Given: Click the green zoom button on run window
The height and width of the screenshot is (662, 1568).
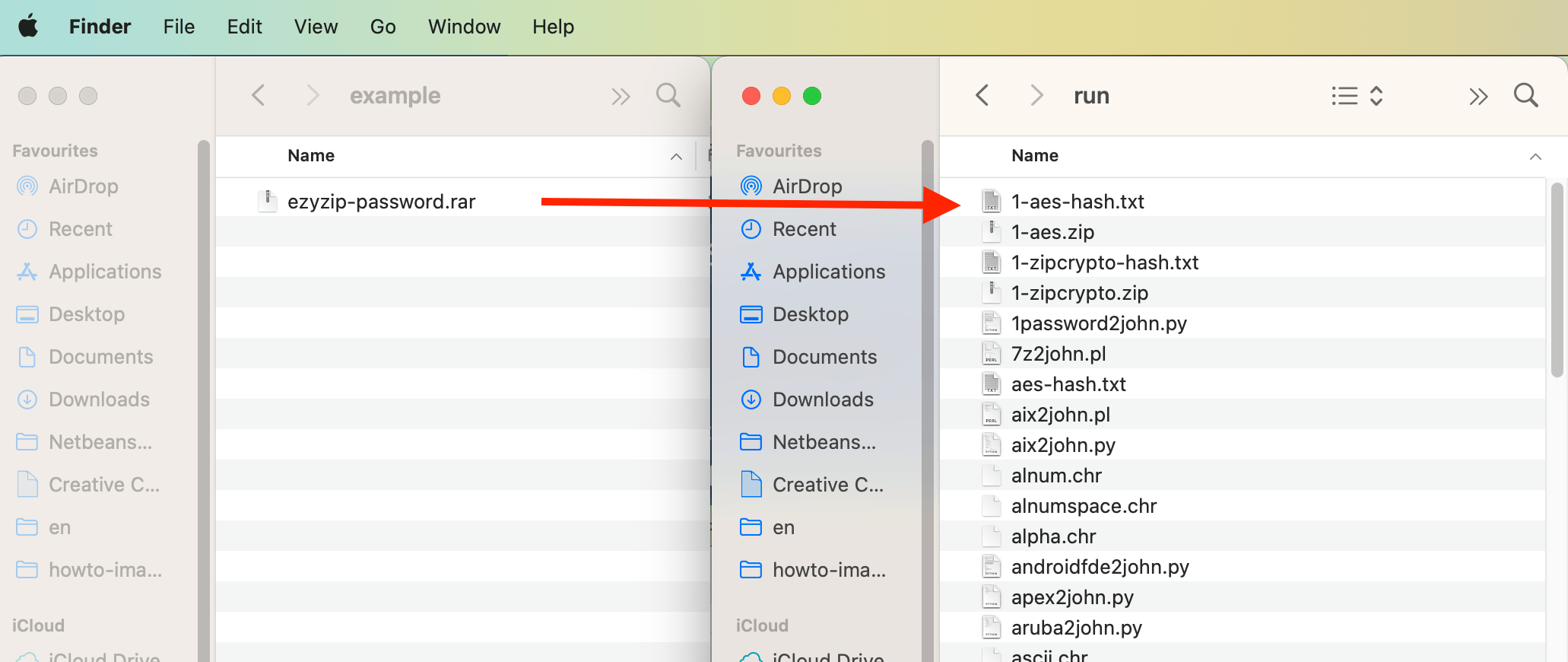Looking at the screenshot, I should 812,96.
